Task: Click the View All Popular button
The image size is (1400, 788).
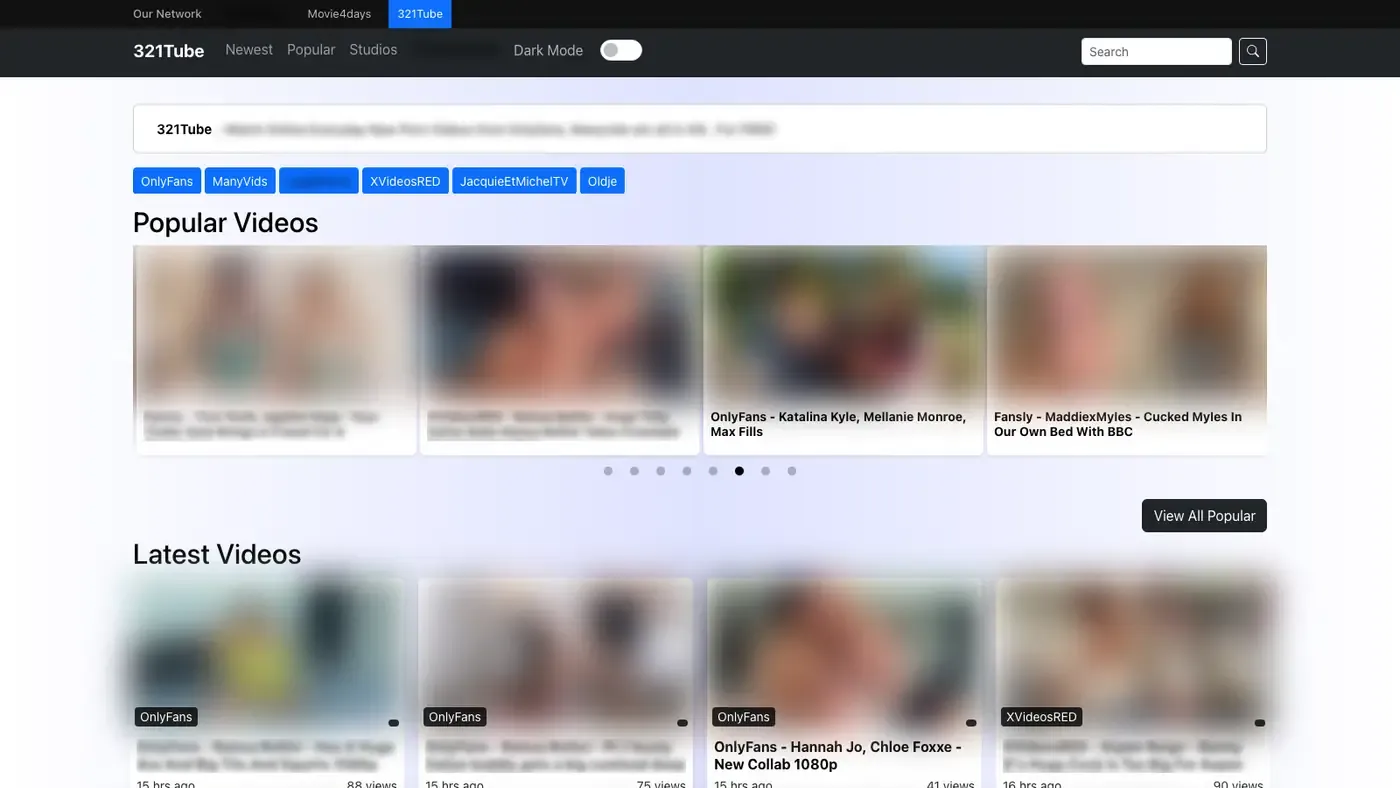Action: 1204,516
